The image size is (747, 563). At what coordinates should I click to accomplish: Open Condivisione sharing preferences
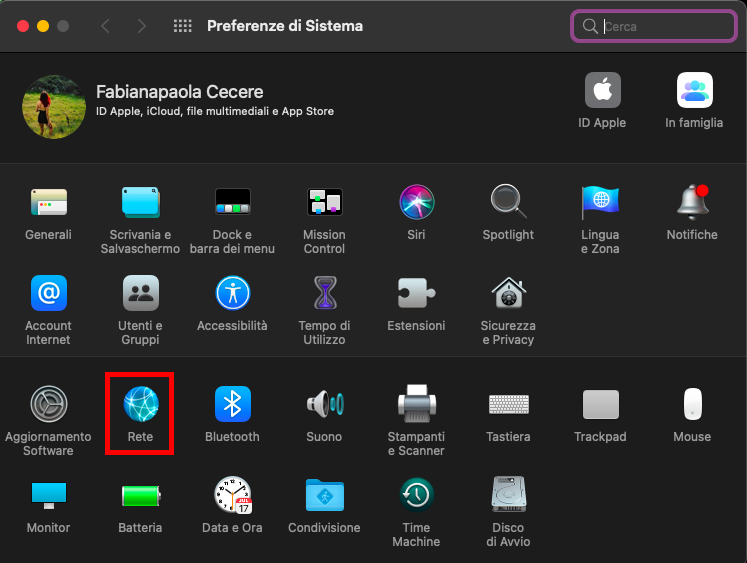click(324, 495)
